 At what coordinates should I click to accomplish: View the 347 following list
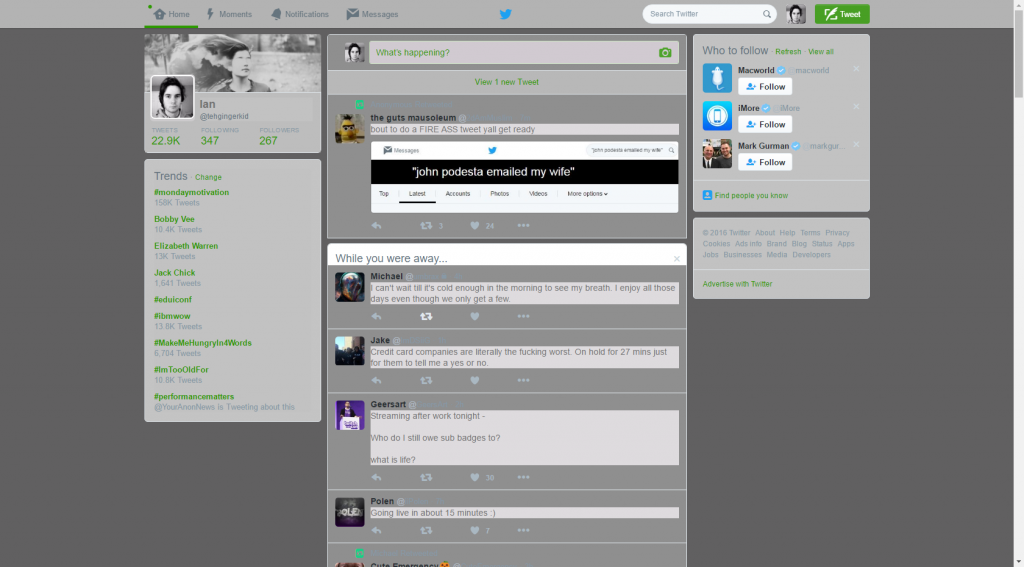[210, 140]
